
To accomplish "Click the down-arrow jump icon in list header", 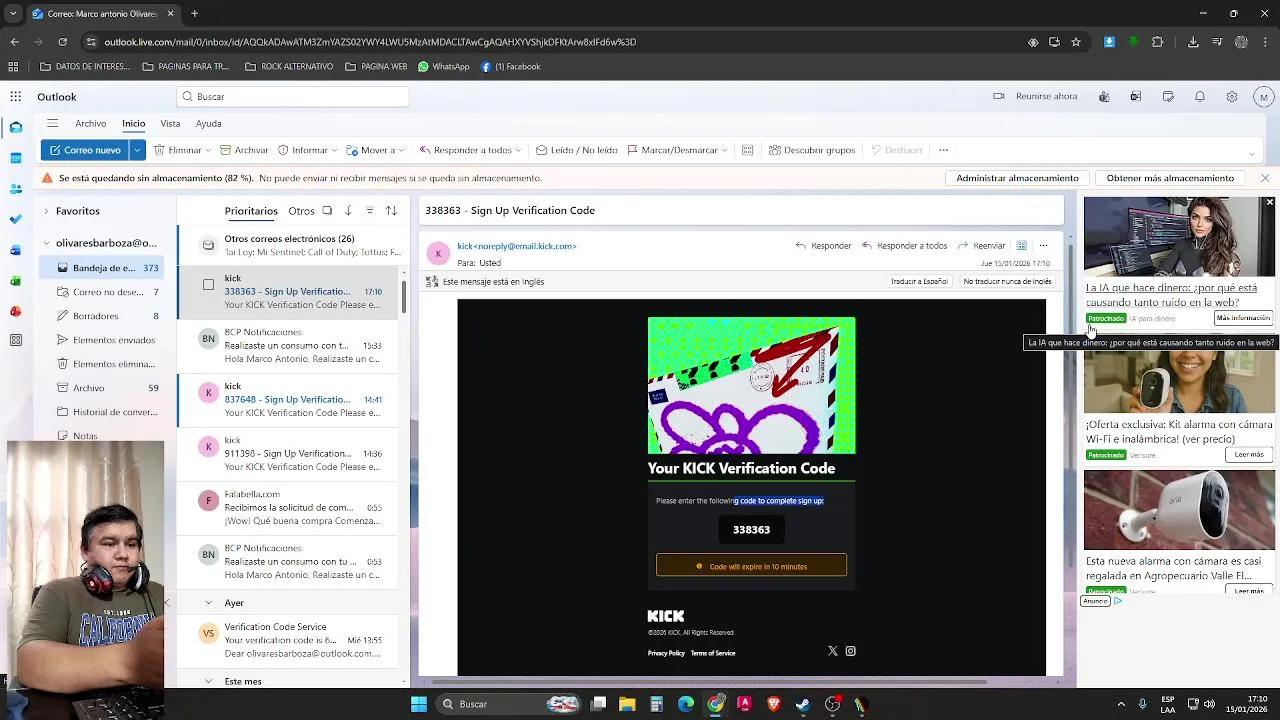I will 348,211.
